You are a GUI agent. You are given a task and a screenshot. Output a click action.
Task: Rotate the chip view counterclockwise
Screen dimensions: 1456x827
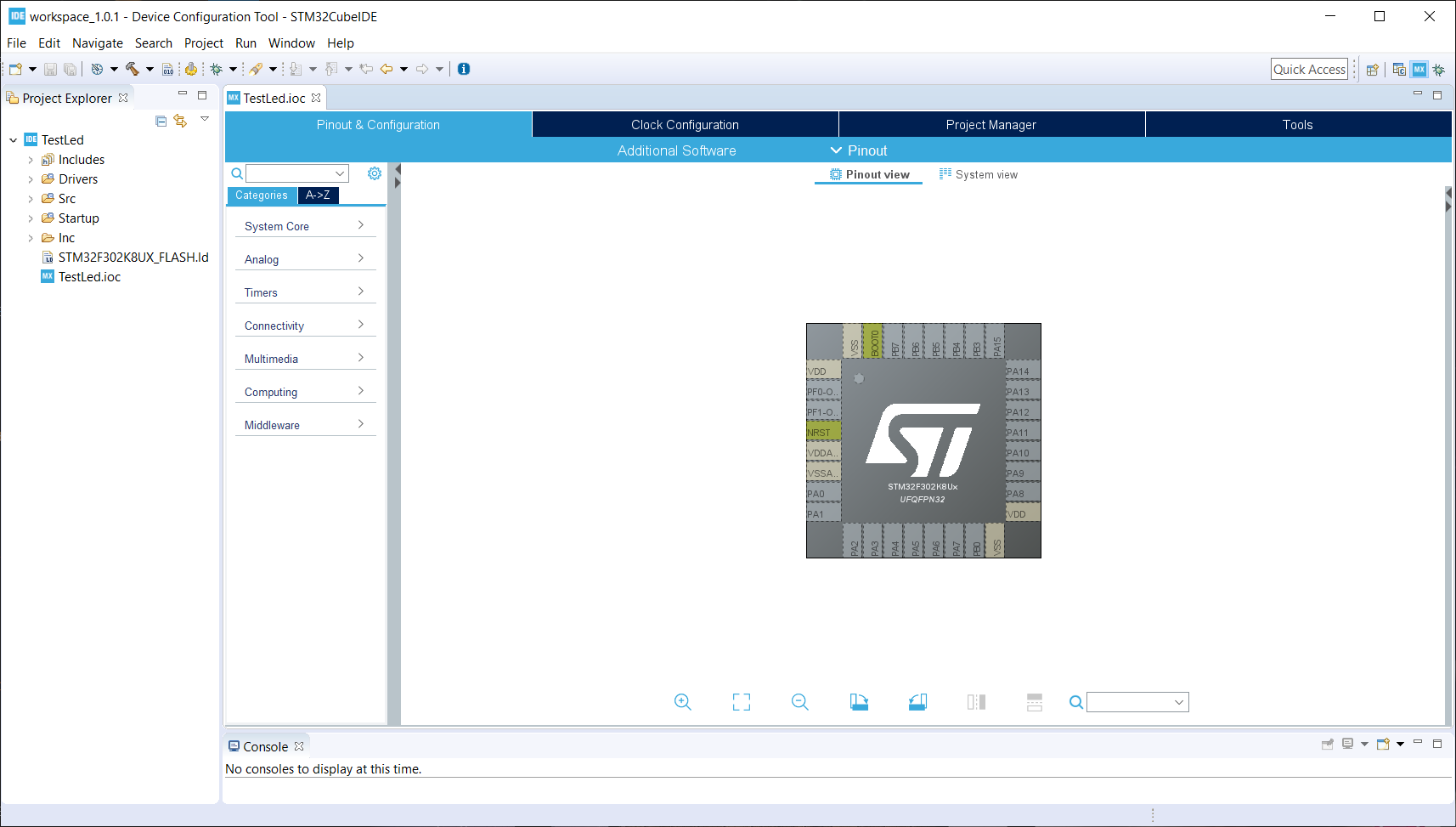[917, 702]
